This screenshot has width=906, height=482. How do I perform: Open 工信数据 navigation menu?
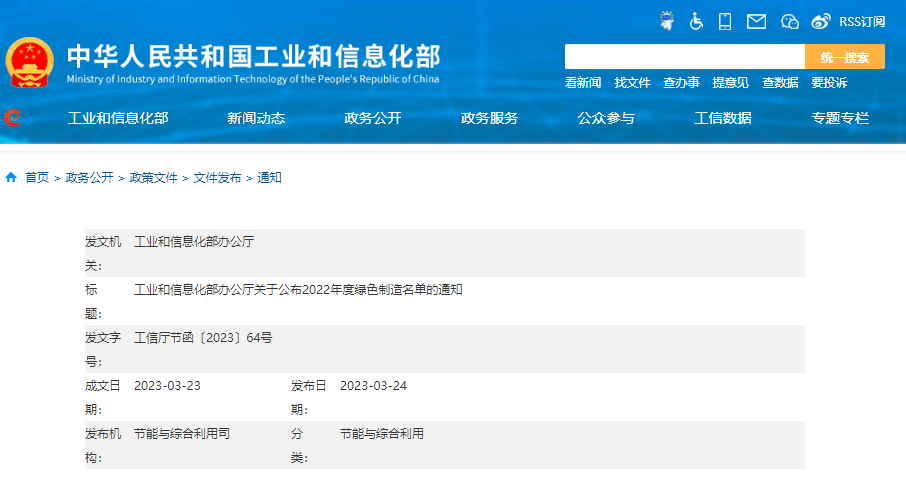point(723,118)
